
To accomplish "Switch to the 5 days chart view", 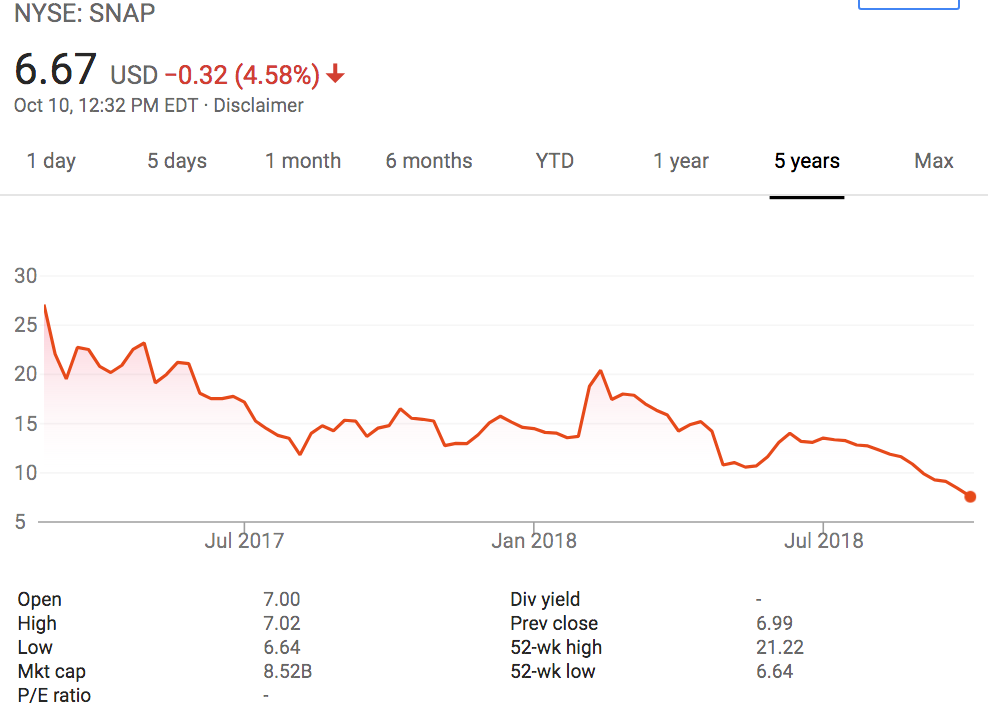I will coord(176,160).
